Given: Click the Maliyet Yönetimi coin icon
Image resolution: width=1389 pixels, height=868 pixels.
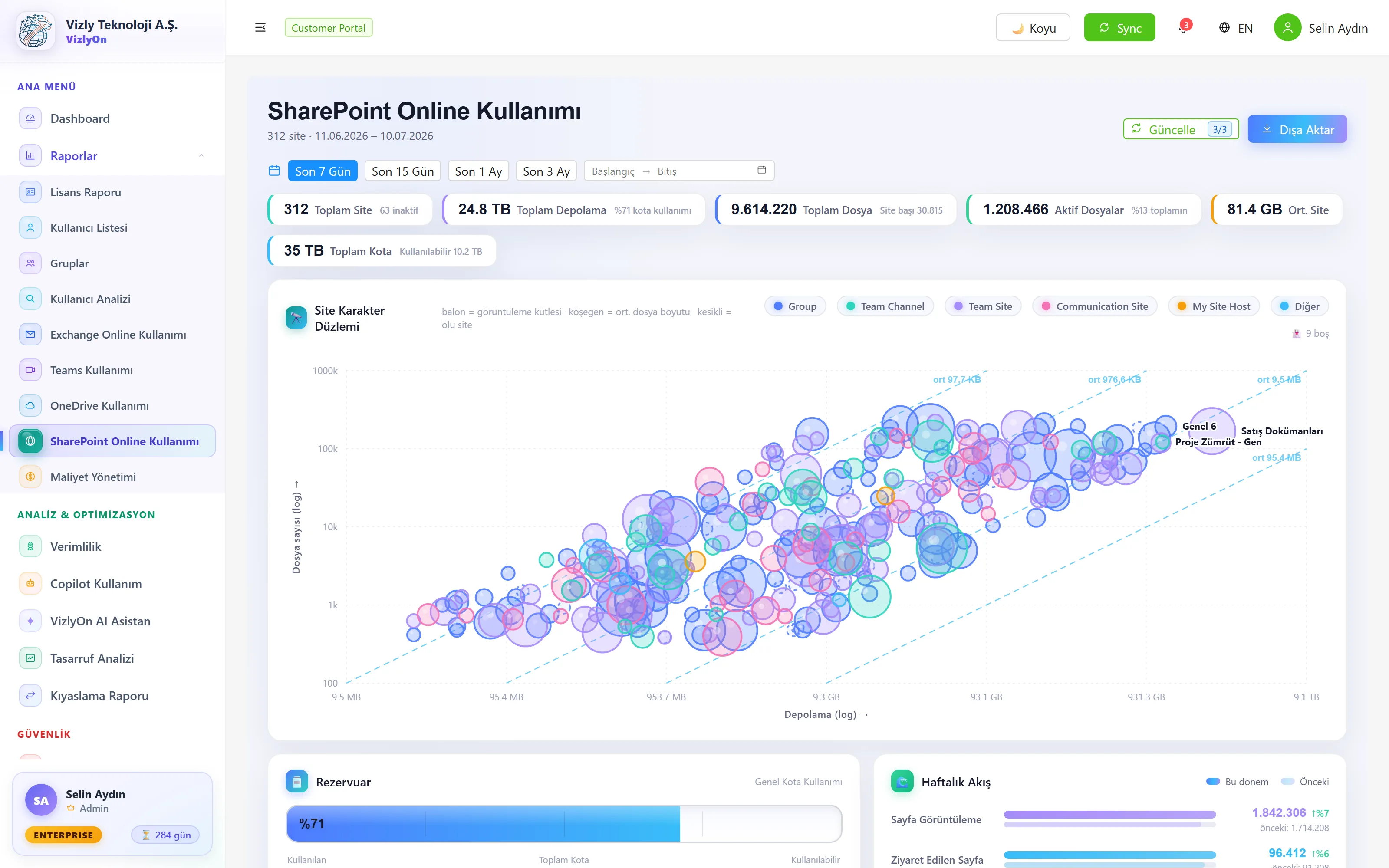Looking at the screenshot, I should pyautogui.click(x=30, y=477).
